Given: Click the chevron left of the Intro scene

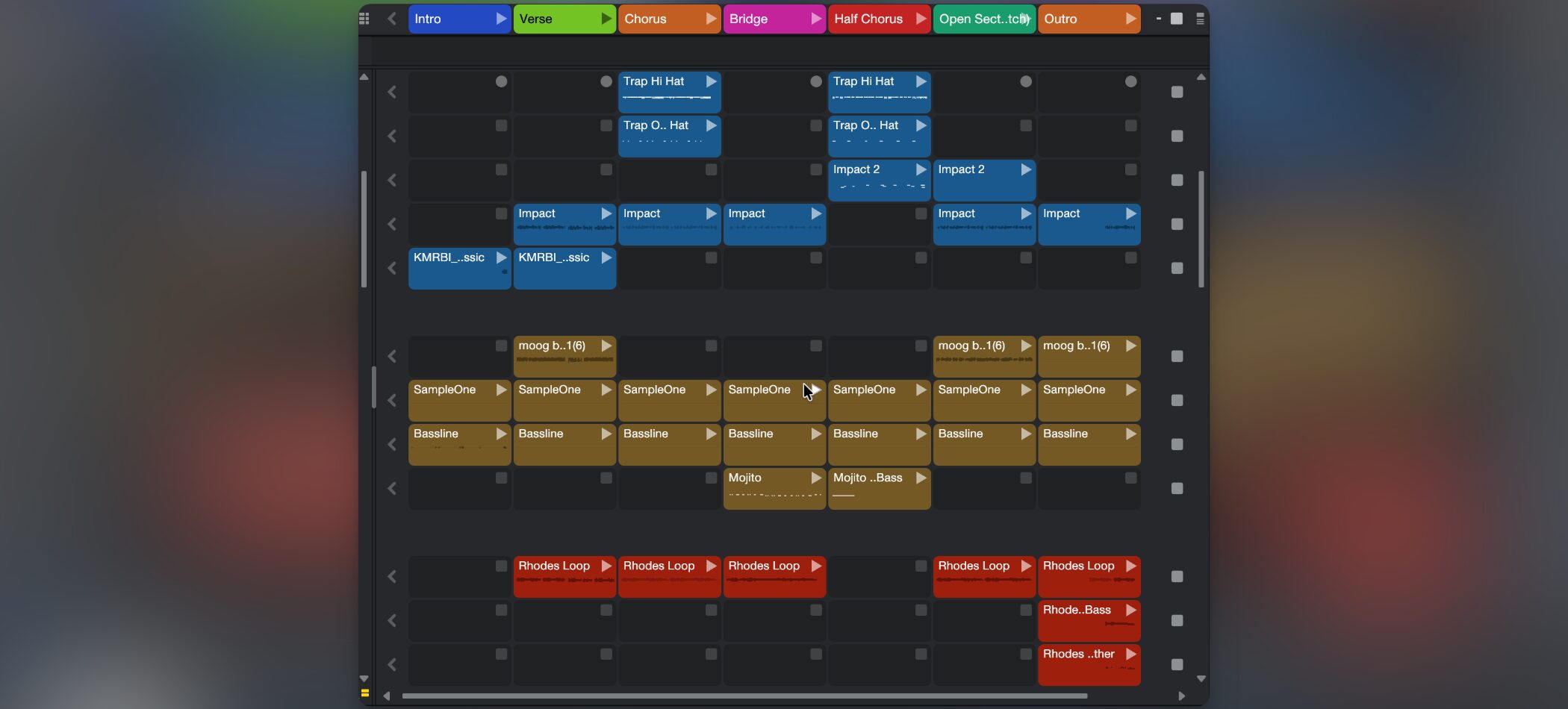Looking at the screenshot, I should (392, 19).
